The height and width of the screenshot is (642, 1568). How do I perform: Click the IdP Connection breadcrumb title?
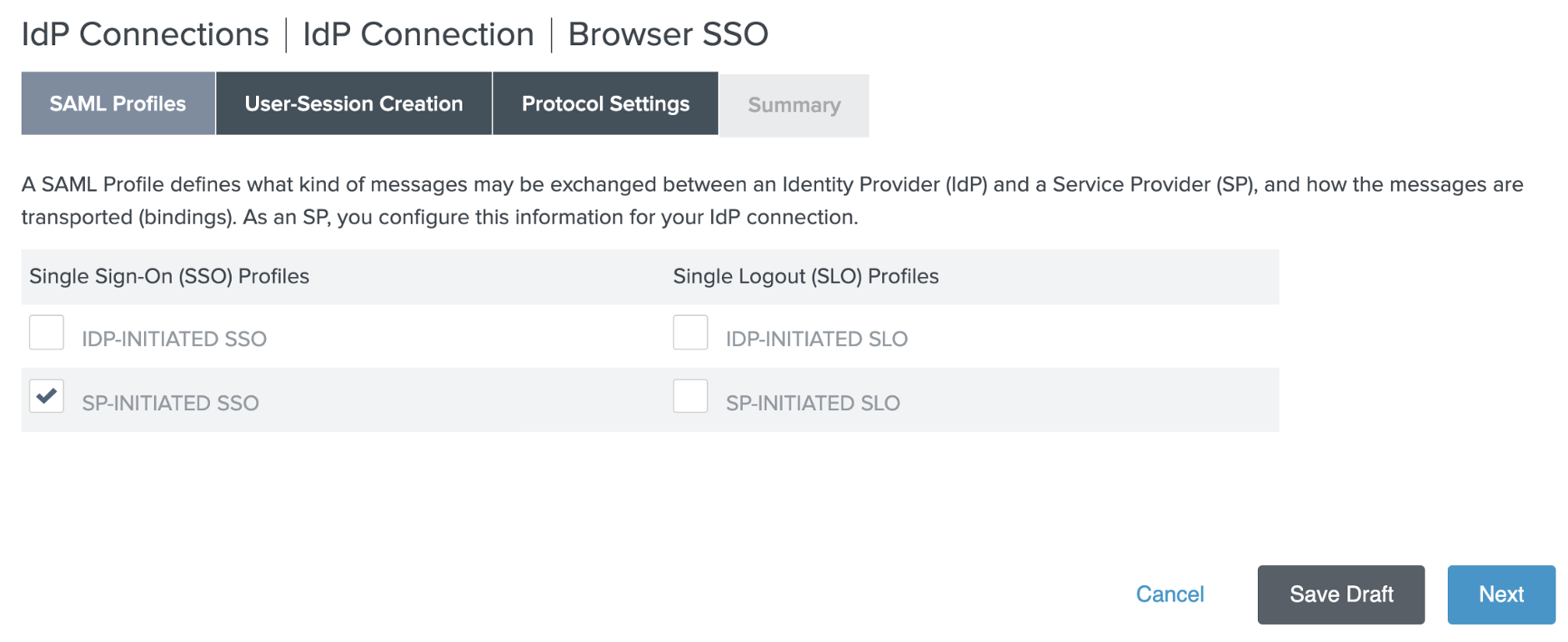418,35
